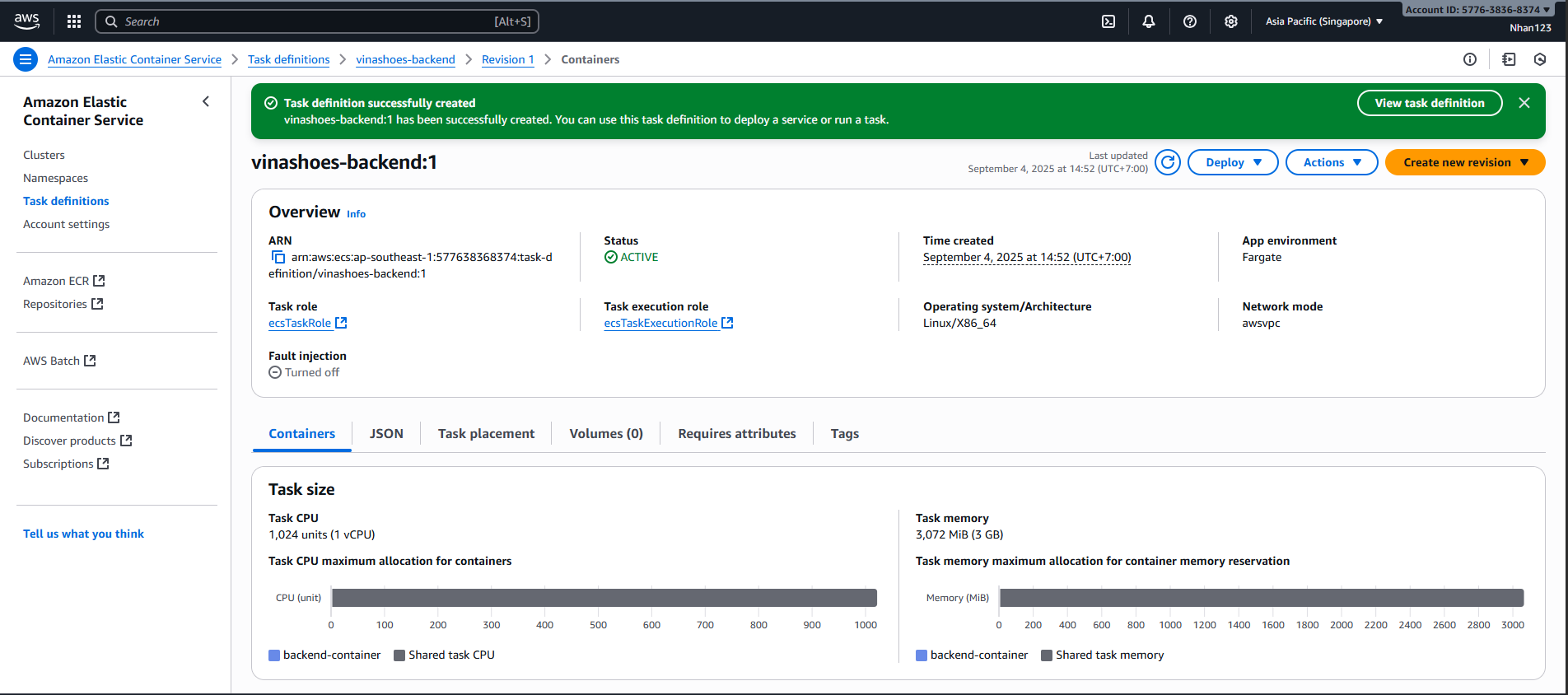
Task: Expand the Deploy dropdown button
Action: click(1233, 162)
